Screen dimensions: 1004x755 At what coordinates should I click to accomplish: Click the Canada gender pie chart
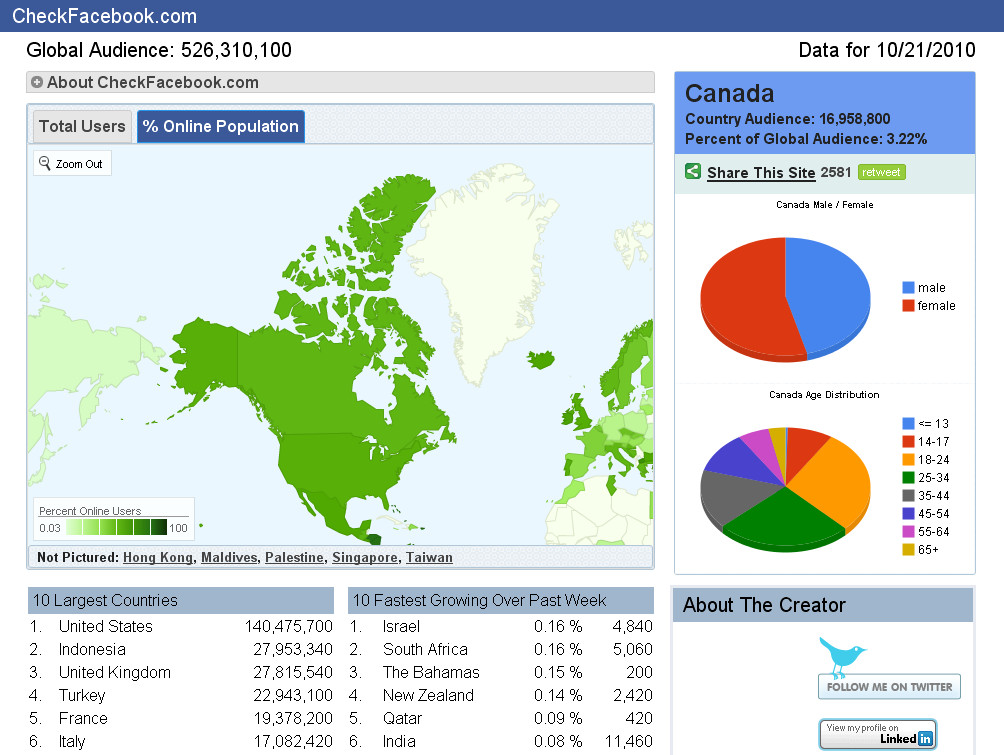pyautogui.click(x=785, y=300)
